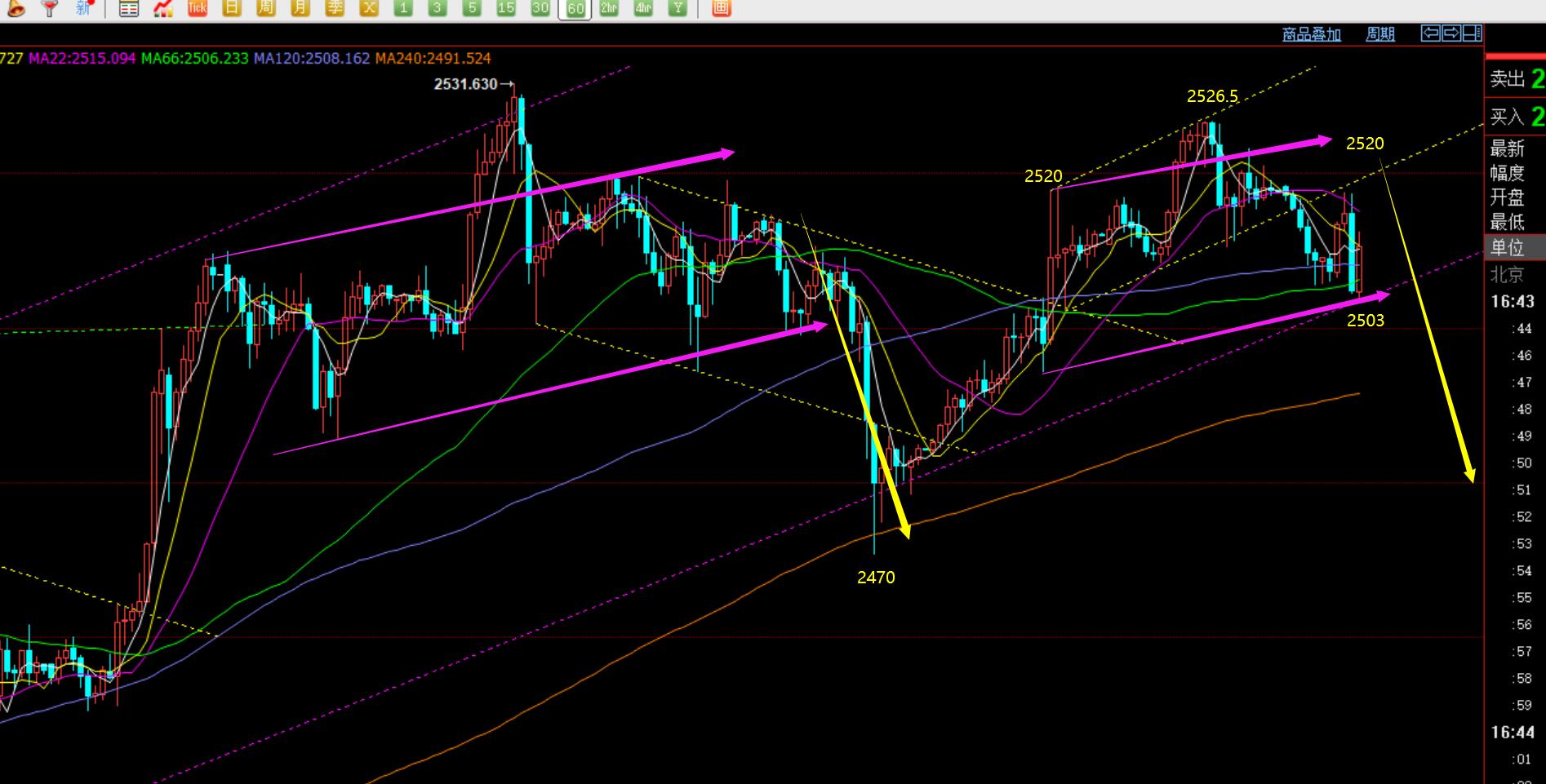
Task: Switch to the 3-minute chart
Action: coord(438,8)
